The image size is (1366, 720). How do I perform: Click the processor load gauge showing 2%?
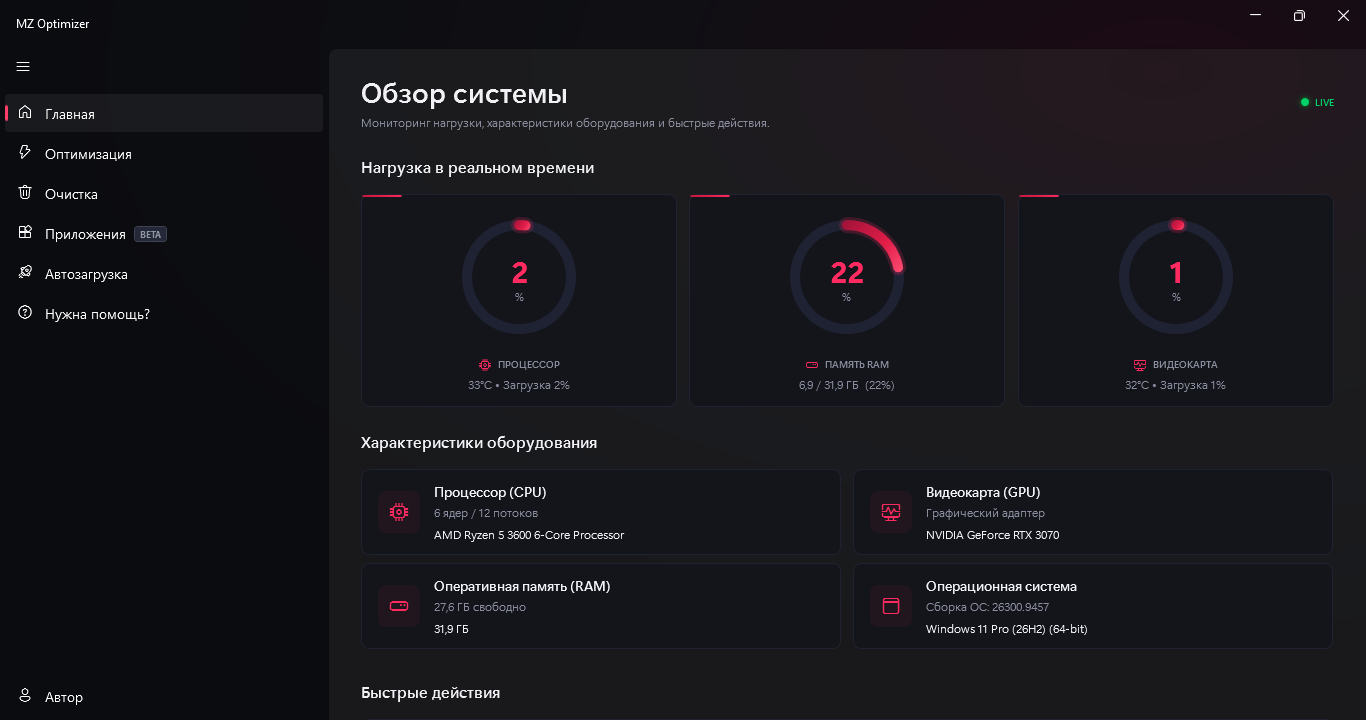click(519, 277)
